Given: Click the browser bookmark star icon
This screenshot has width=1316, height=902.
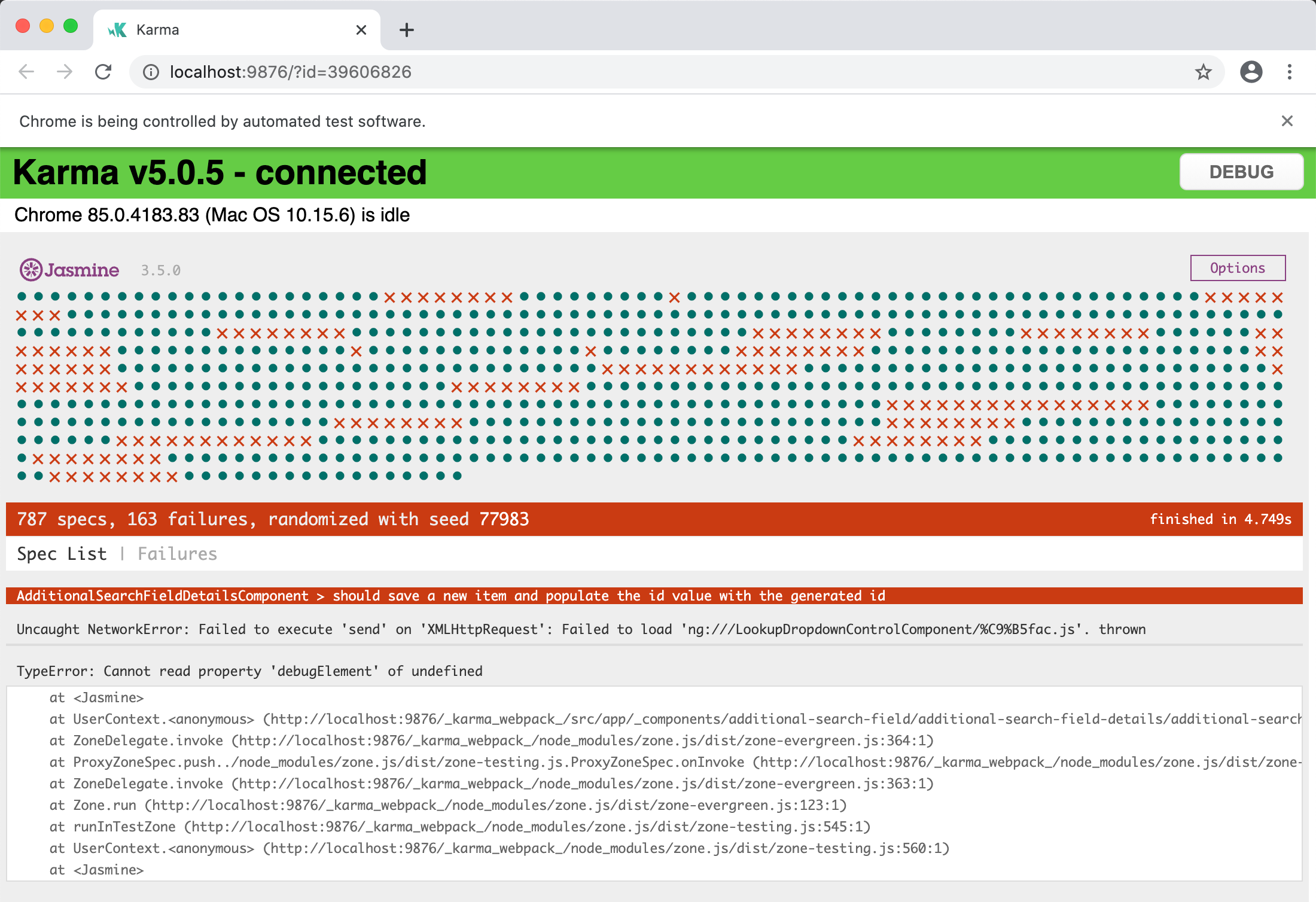Looking at the screenshot, I should tap(1204, 71).
